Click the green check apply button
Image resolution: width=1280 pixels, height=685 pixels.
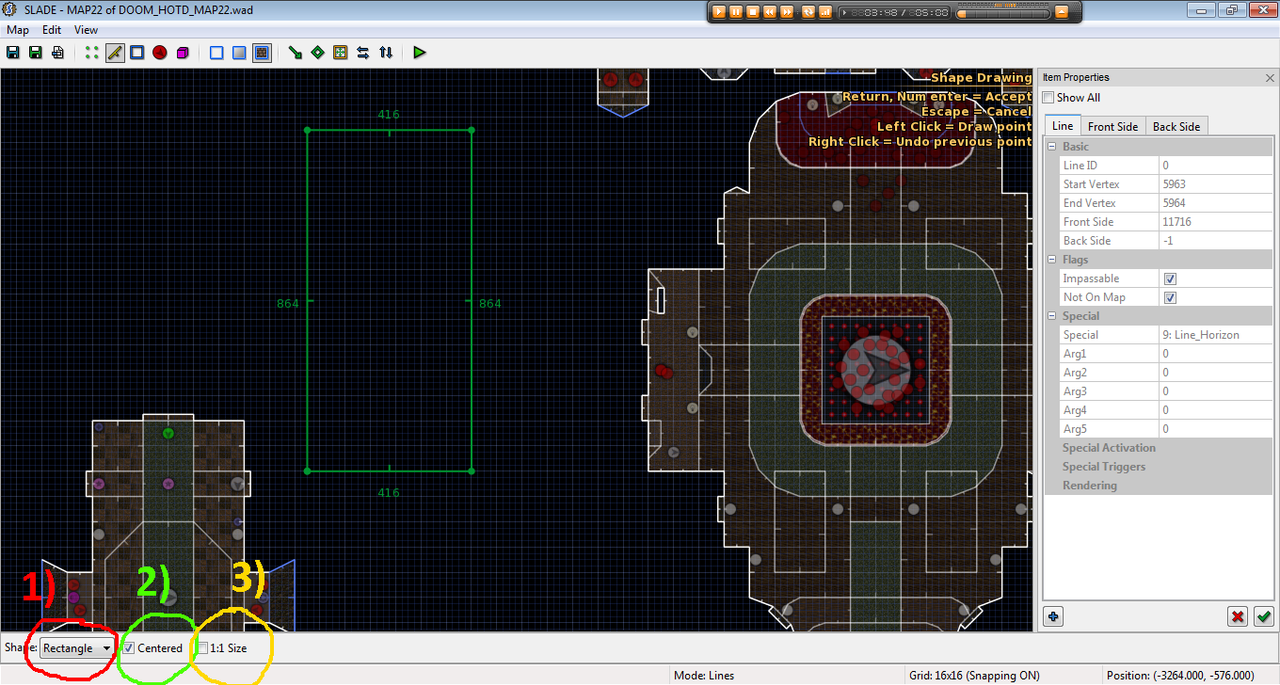pyautogui.click(x=1264, y=616)
